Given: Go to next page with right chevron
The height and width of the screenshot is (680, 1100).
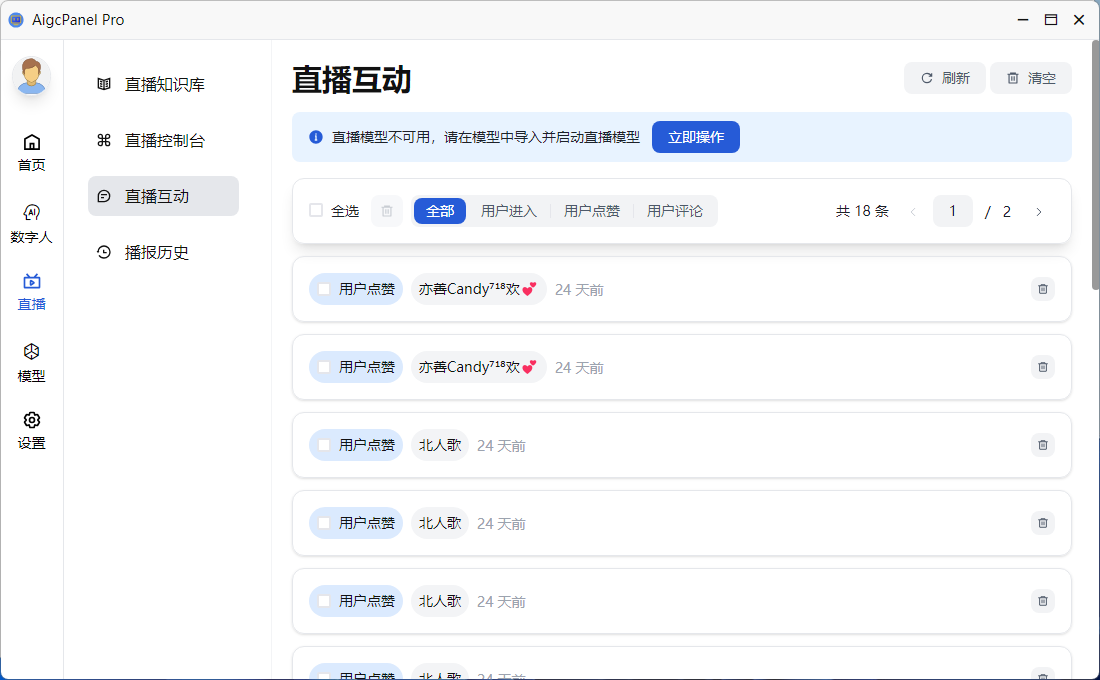Looking at the screenshot, I should tap(1039, 211).
